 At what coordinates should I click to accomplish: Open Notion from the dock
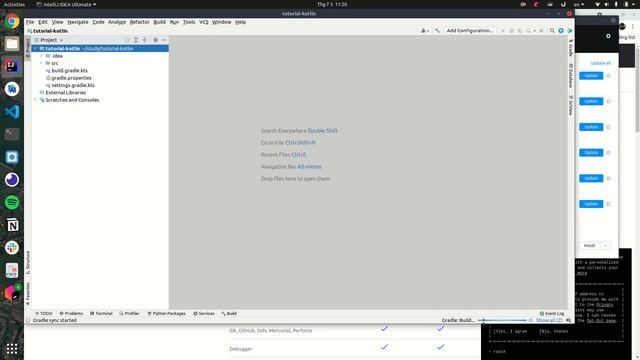[x=12, y=225]
